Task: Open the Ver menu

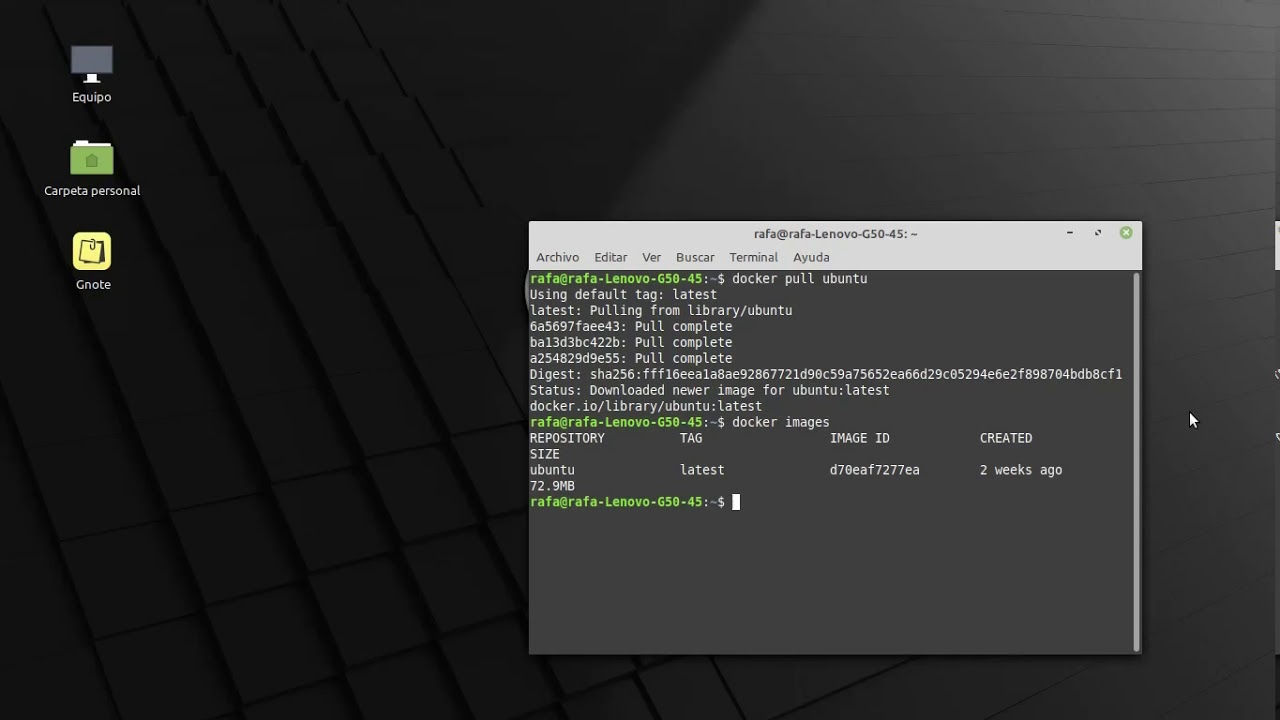Action: tap(651, 257)
